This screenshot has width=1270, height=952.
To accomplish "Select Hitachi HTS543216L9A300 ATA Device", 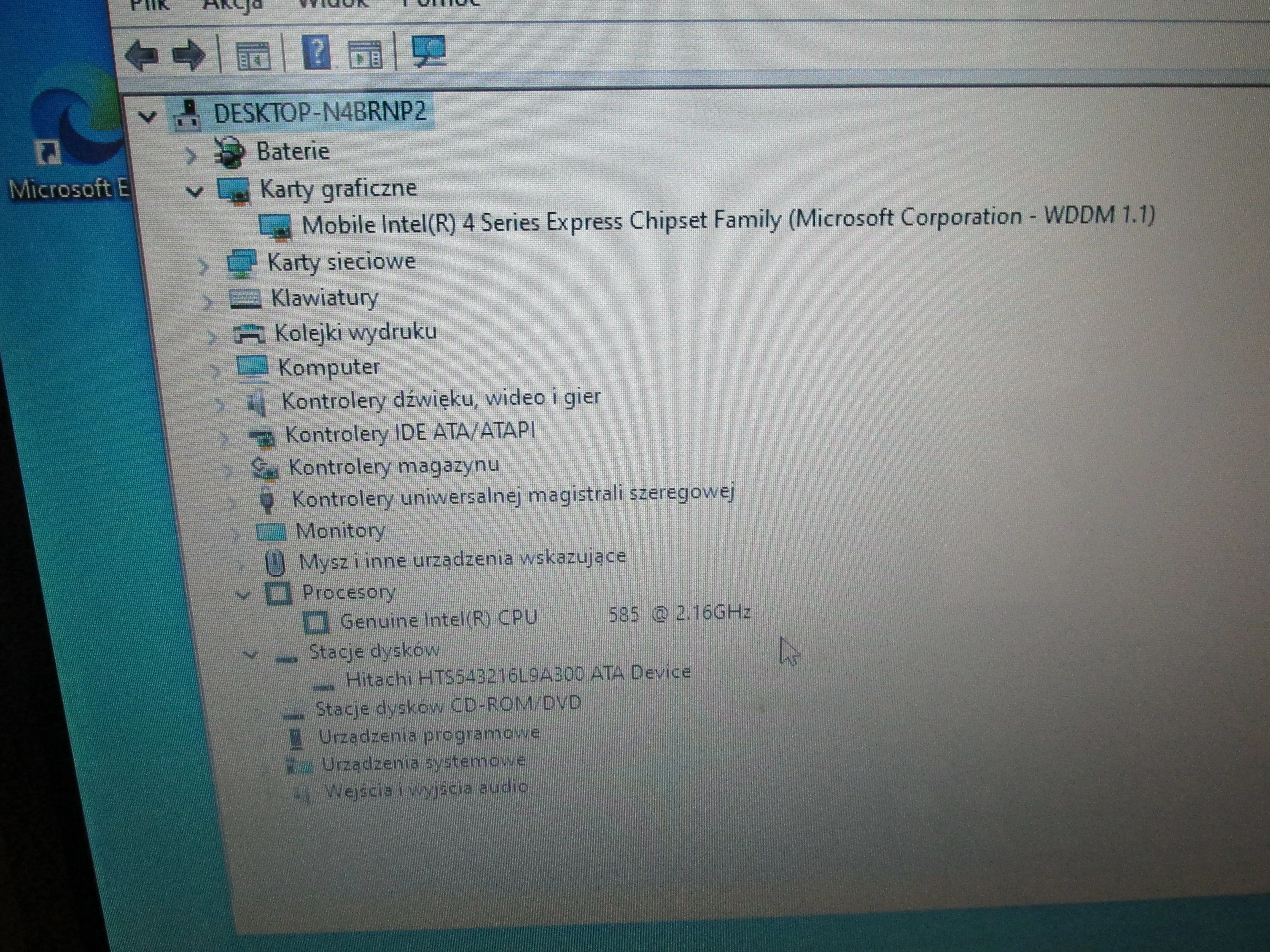I will (518, 676).
